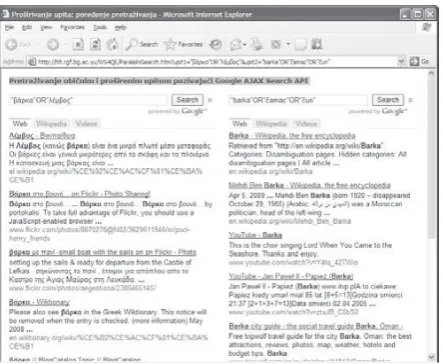Open the Flickr Photo Sharing result link
This screenshot has height=364, width=443.
point(80,194)
